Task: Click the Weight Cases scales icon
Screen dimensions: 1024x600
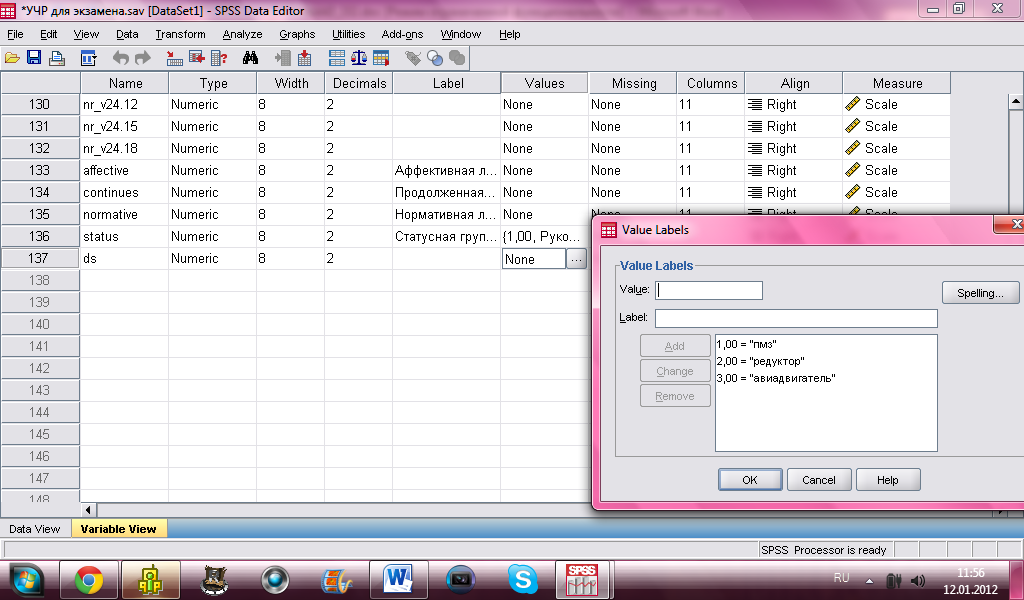Action: tap(359, 58)
